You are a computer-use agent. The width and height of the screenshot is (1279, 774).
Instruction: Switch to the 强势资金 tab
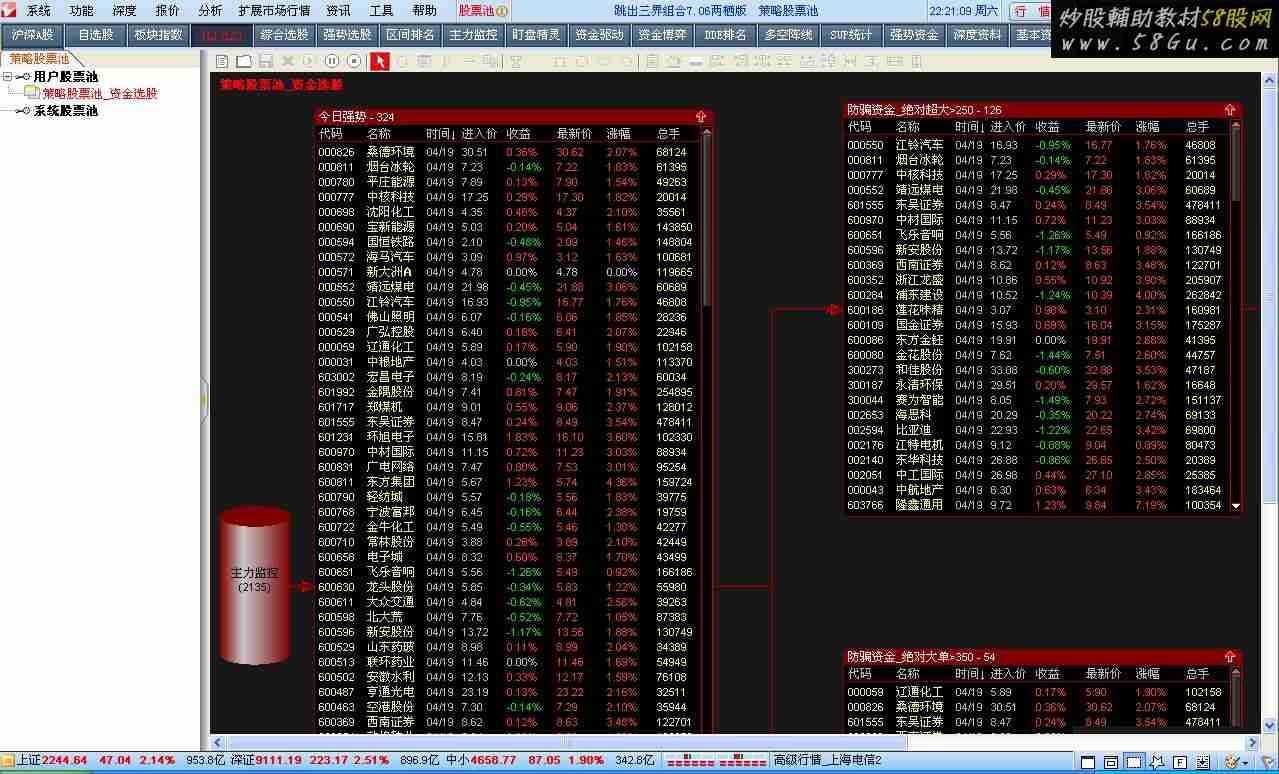[914, 35]
